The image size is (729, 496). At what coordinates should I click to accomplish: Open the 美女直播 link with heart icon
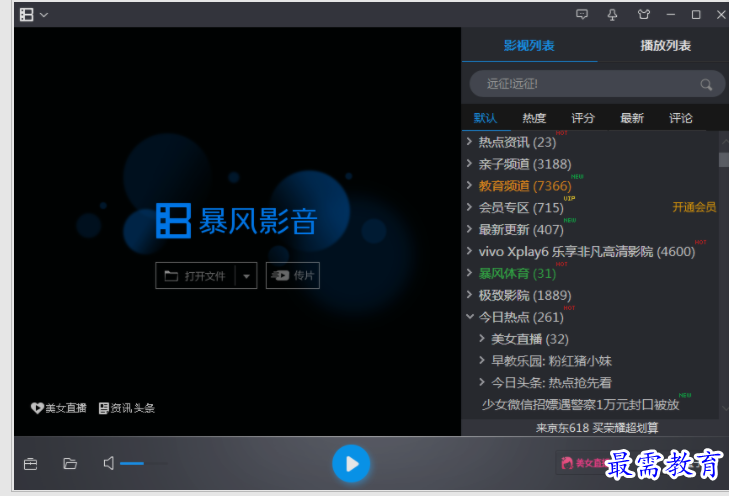59,408
